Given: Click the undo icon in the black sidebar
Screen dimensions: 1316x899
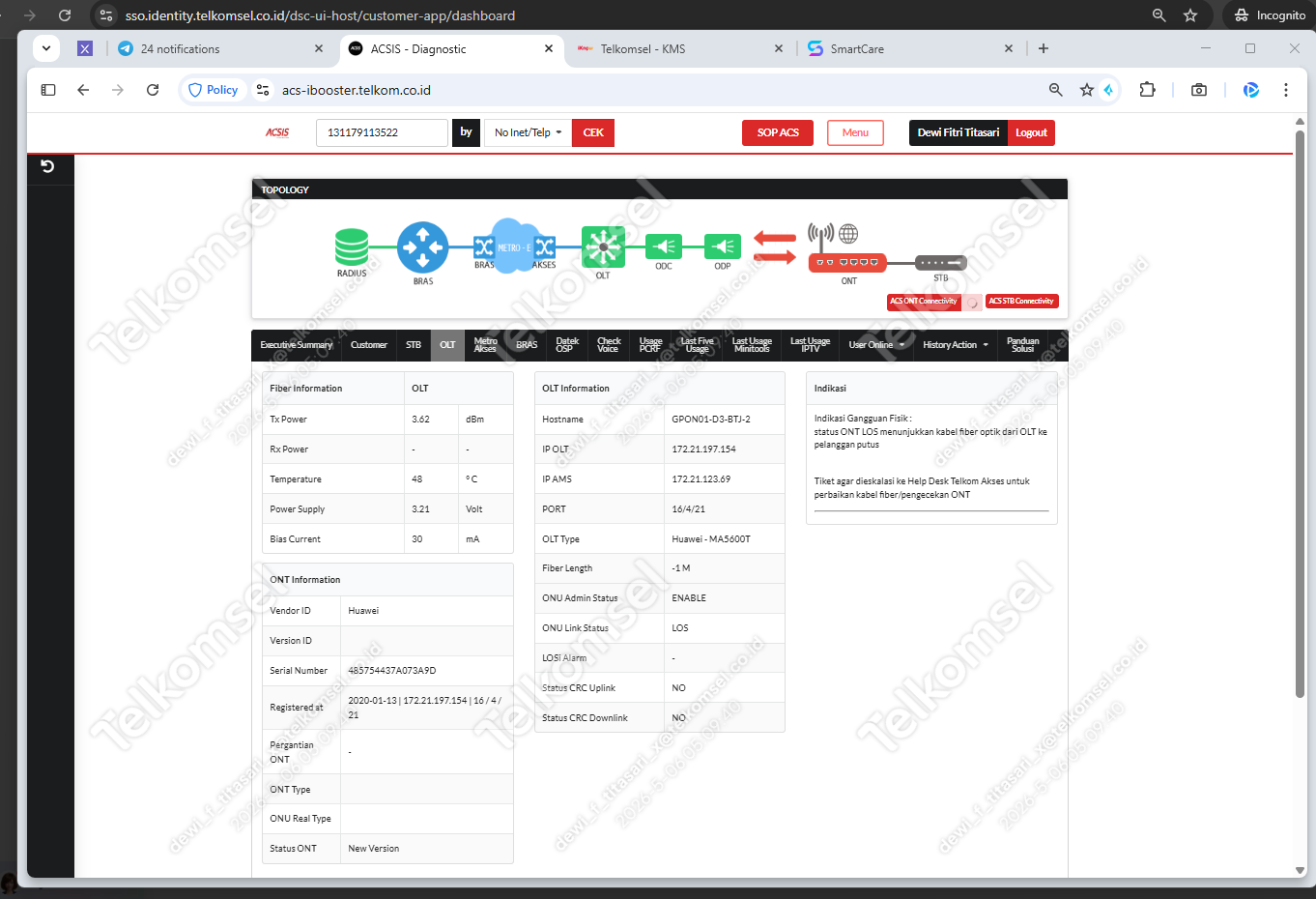Looking at the screenshot, I should pyautogui.click(x=47, y=166).
